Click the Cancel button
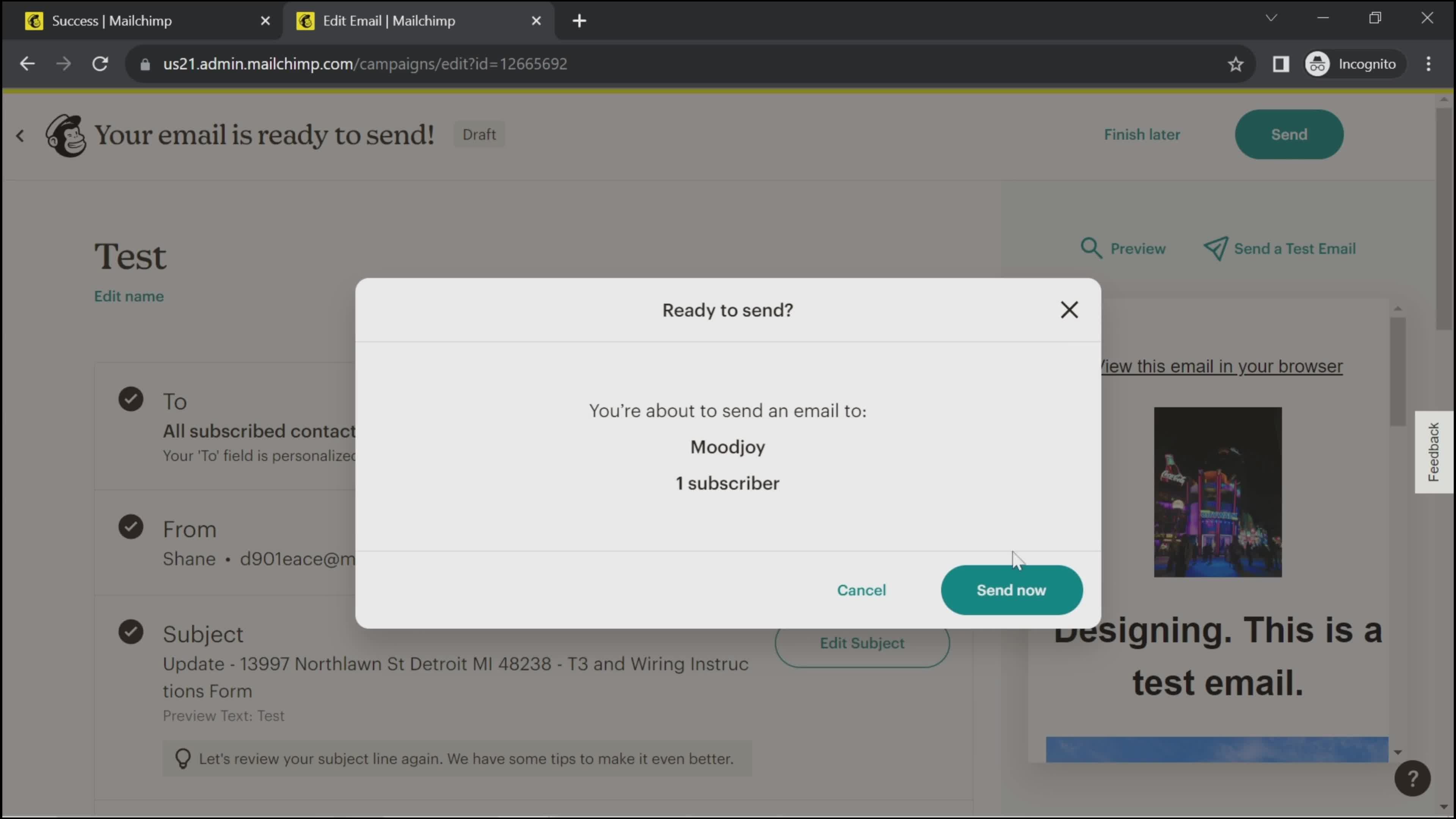 click(861, 589)
